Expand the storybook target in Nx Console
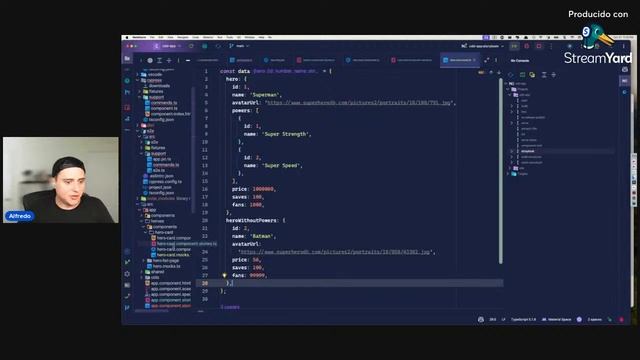The width and height of the screenshot is (640, 360). [x=512, y=151]
